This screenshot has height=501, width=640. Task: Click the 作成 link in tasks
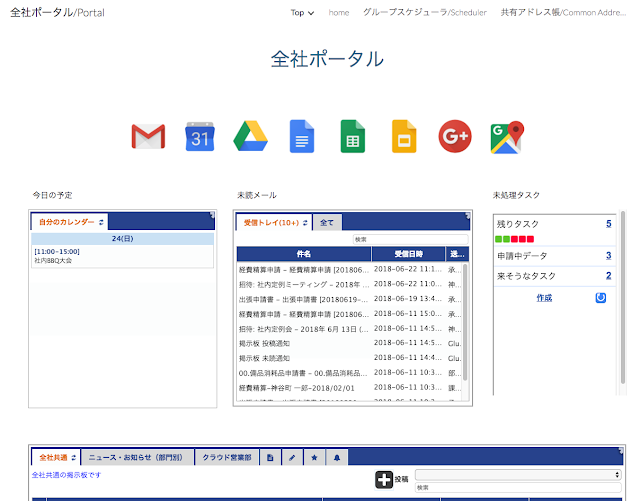point(543,298)
